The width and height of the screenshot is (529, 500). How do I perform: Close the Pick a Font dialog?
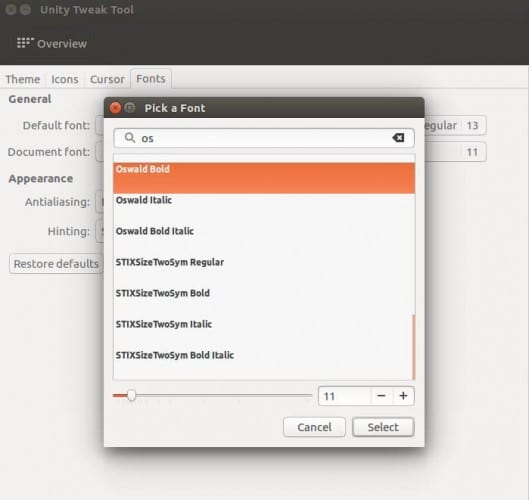pyautogui.click(x=115, y=108)
